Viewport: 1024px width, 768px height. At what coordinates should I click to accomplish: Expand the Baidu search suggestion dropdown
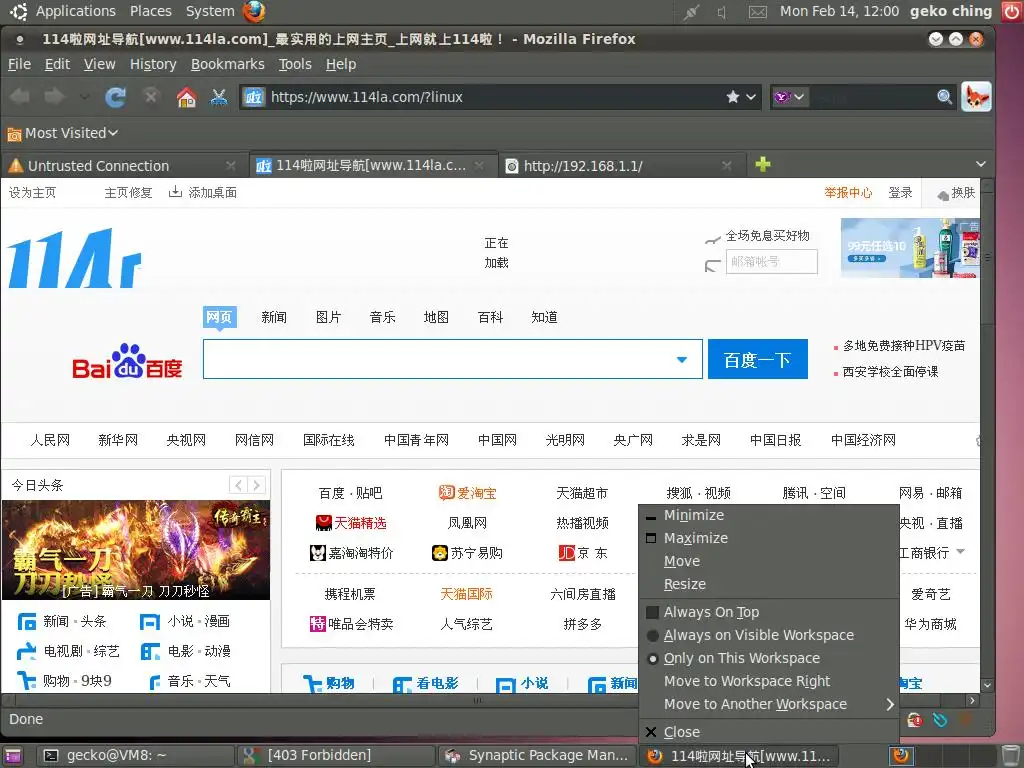point(682,359)
